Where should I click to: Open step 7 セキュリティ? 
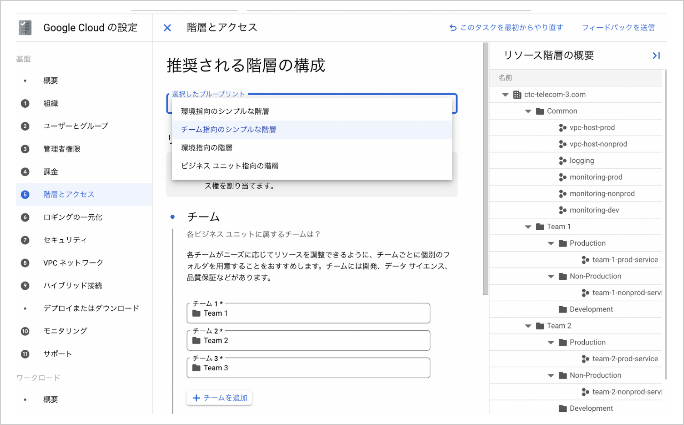(84, 240)
